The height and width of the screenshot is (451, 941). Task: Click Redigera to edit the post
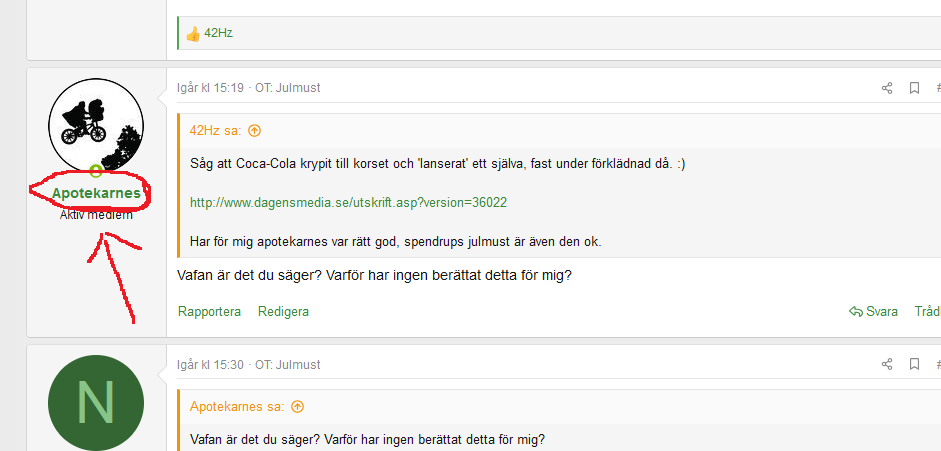[283, 311]
